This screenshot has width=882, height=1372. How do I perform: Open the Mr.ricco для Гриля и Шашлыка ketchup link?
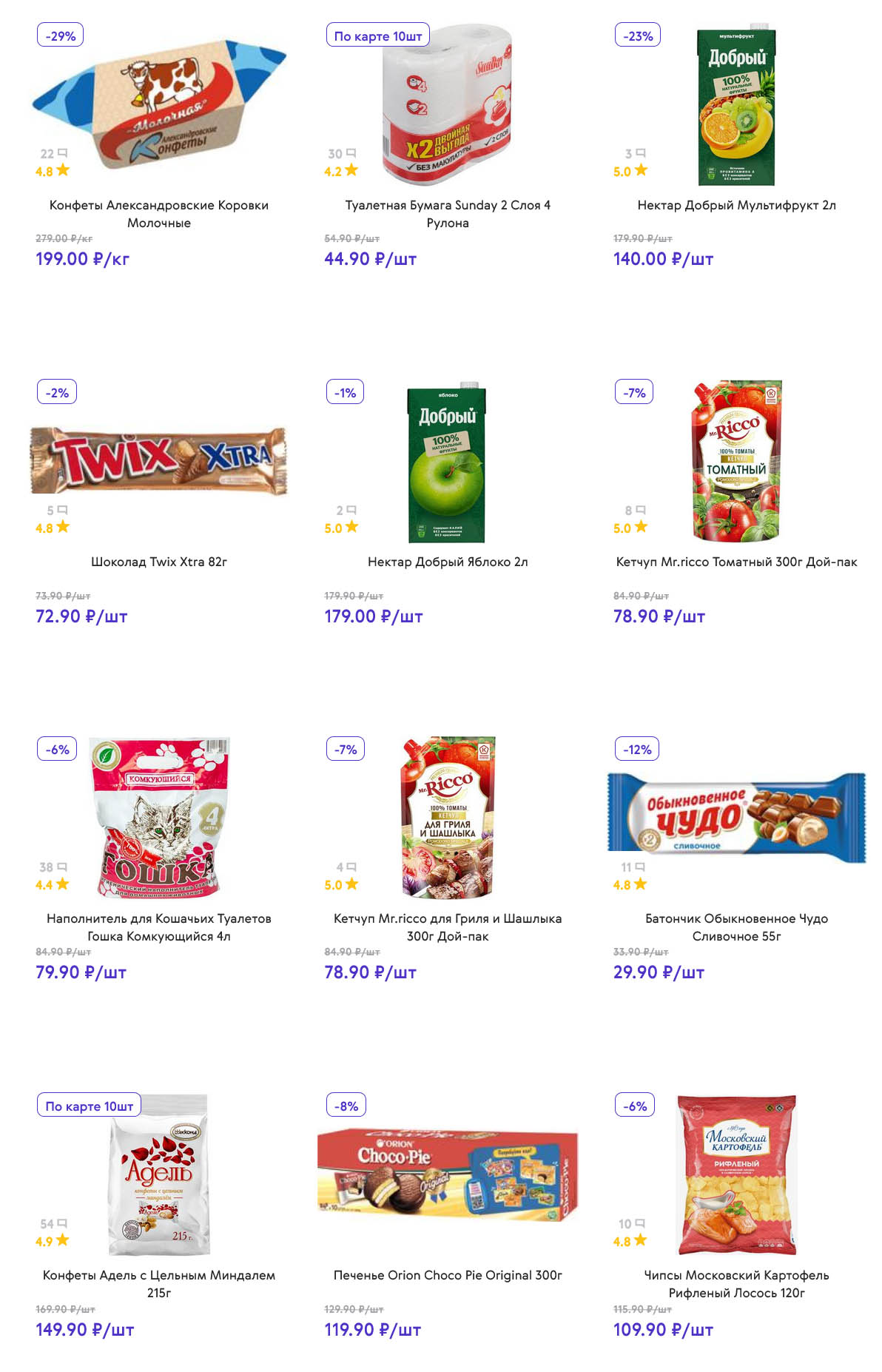(447, 927)
